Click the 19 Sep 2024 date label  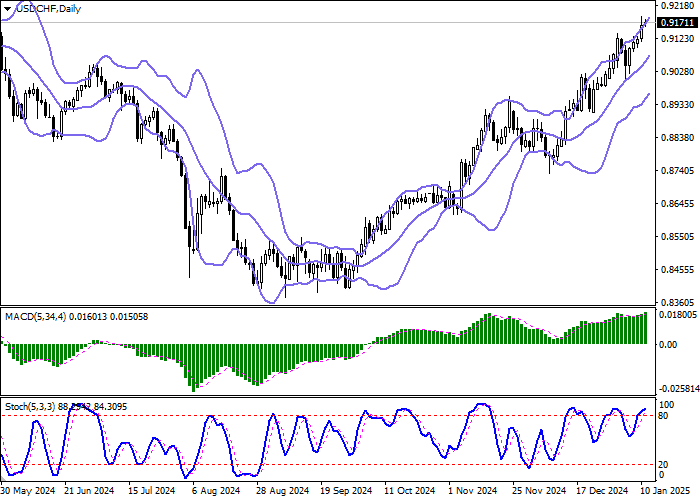pos(345,492)
